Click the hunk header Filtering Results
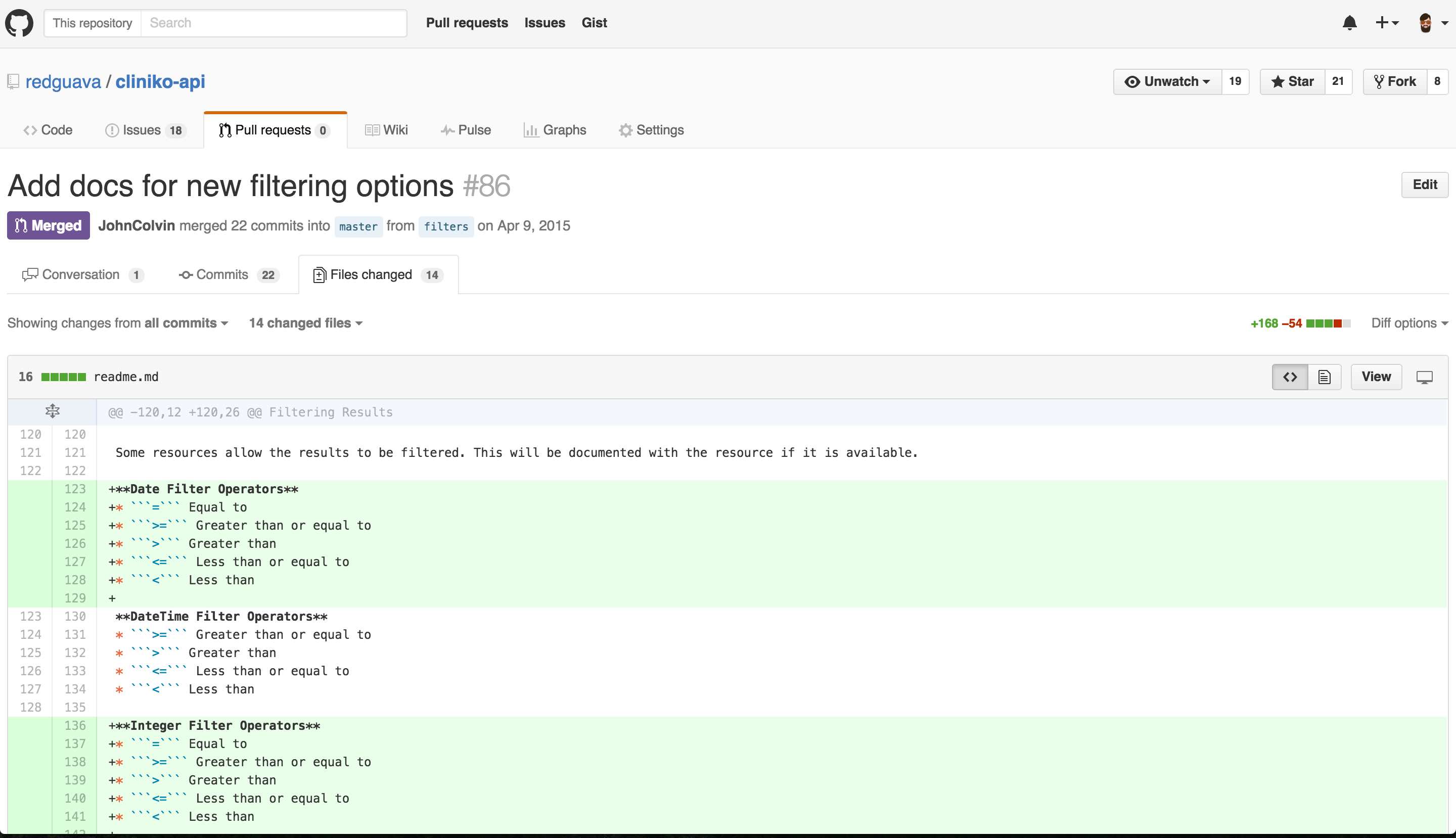Image resolution: width=1456 pixels, height=838 pixels. 251,412
